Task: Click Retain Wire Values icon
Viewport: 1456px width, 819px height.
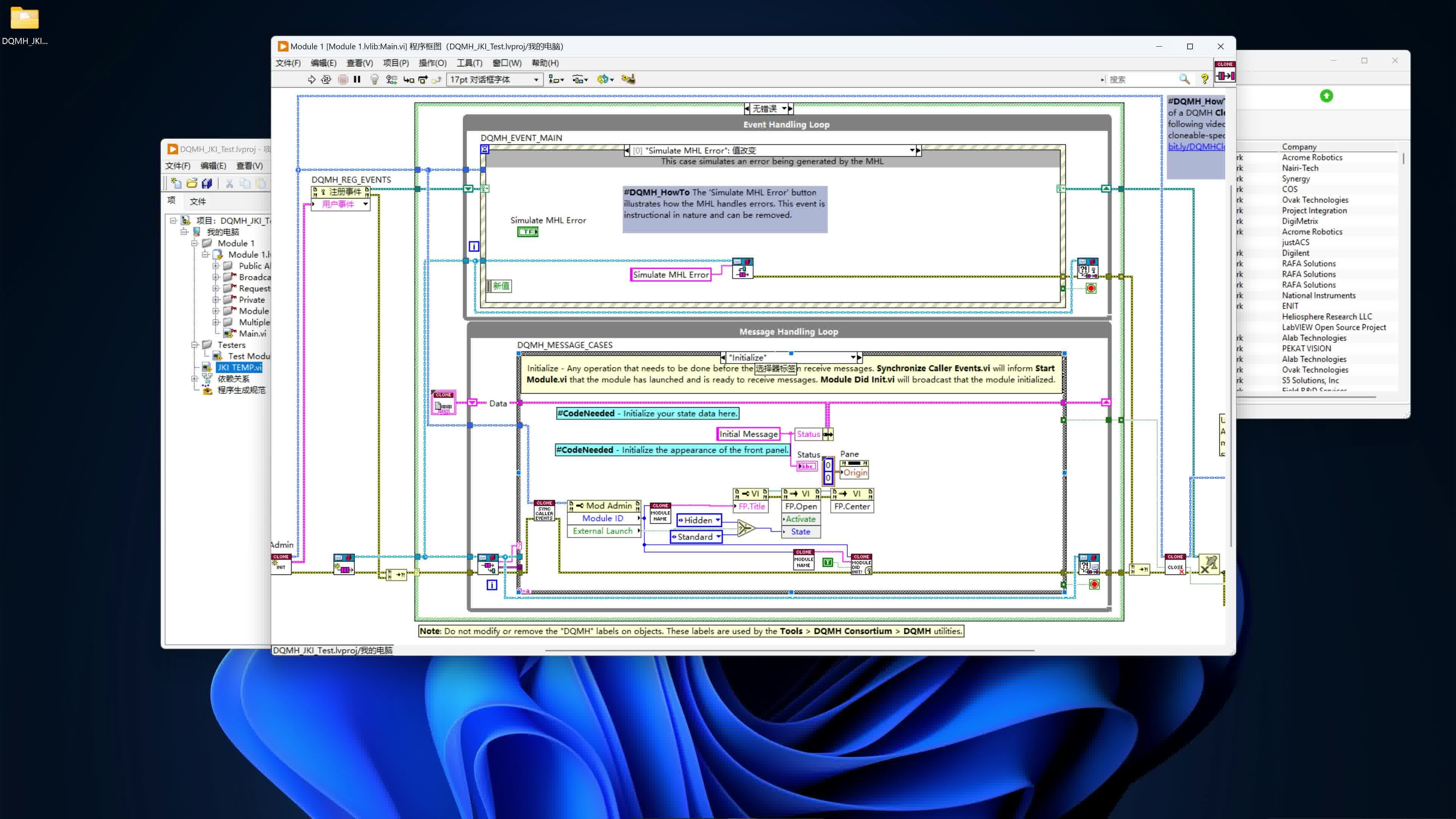Action: pyautogui.click(x=391, y=80)
